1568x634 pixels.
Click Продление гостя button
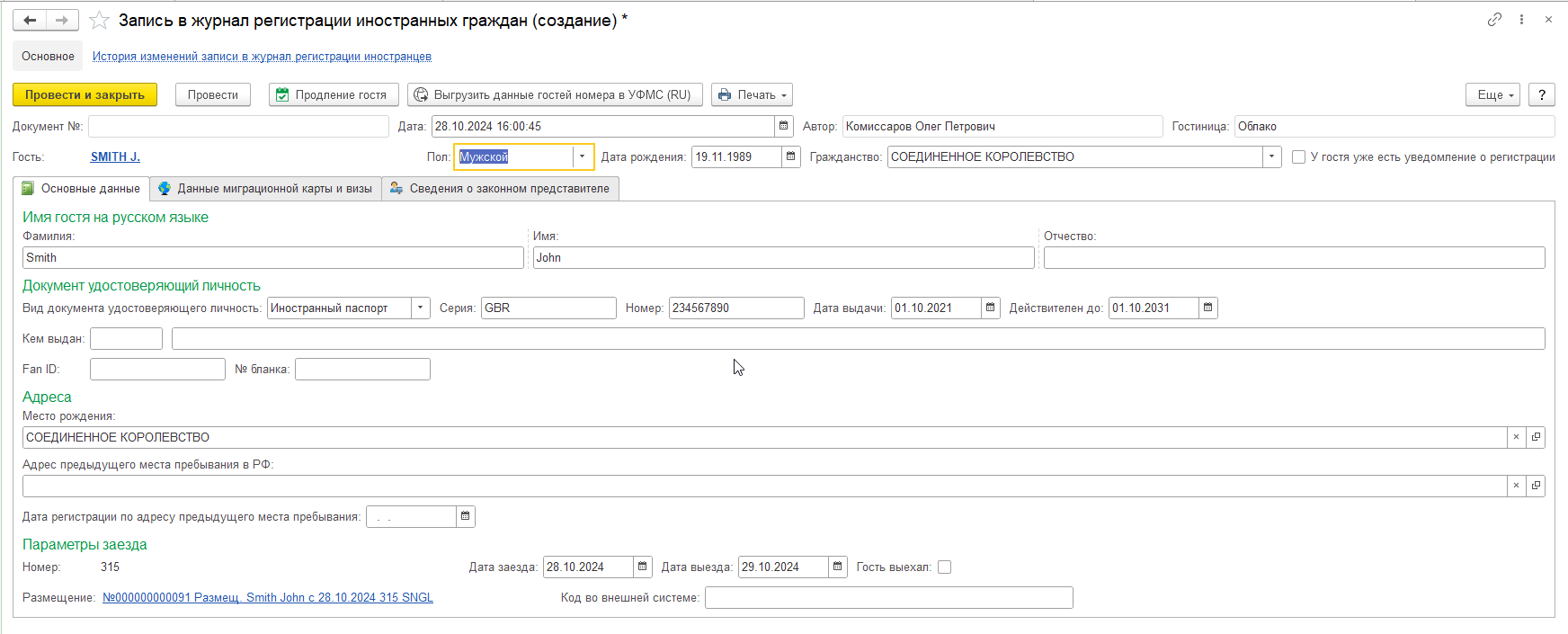pyautogui.click(x=334, y=94)
